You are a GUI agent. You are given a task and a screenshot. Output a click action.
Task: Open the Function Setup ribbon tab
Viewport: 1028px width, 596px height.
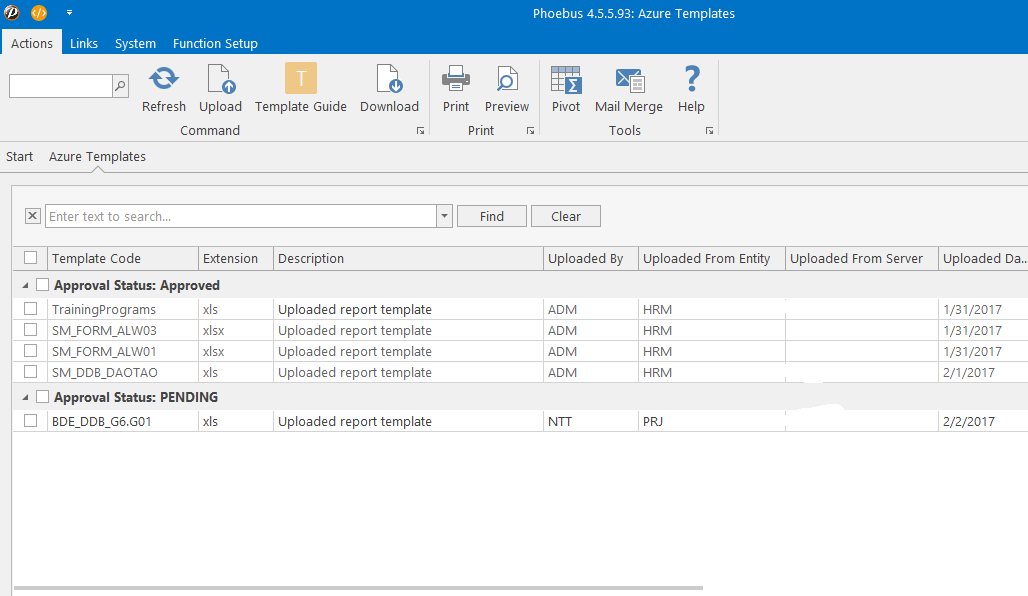click(x=215, y=43)
